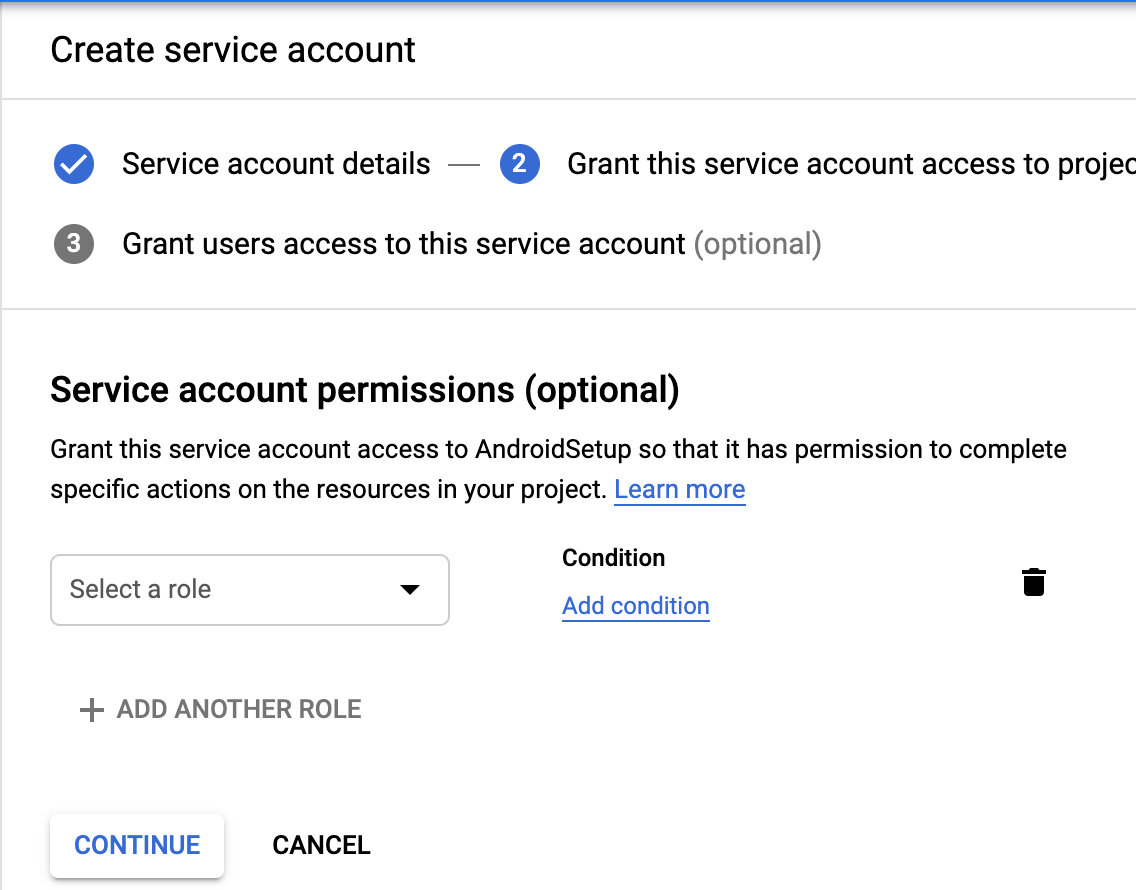Click the step 2 number circle

pyautogui.click(x=519, y=164)
